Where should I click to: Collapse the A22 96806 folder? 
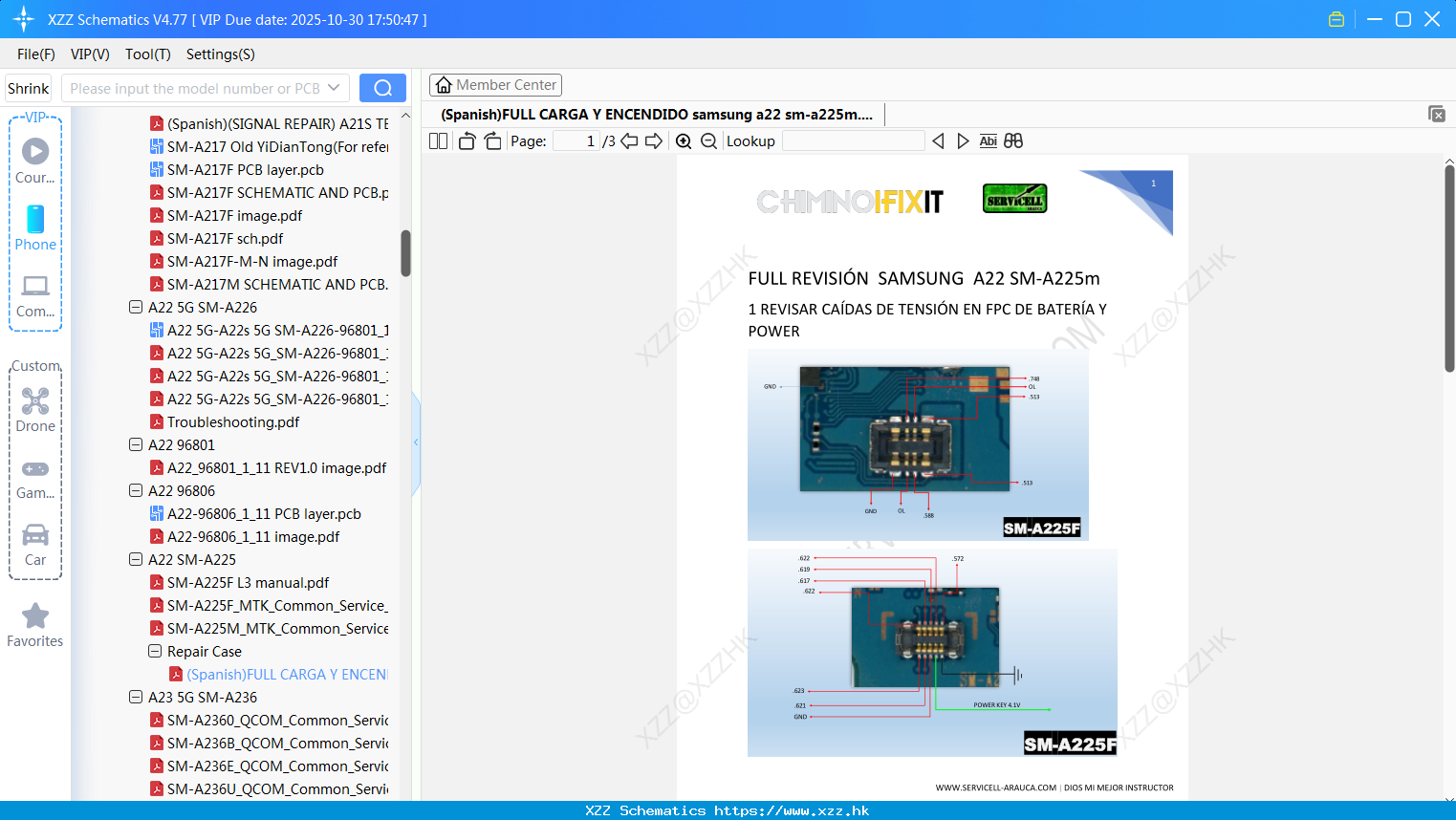[136, 490]
